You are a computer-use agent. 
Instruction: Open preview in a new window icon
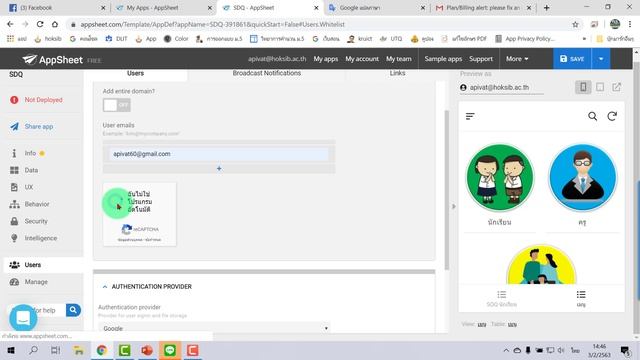click(x=617, y=87)
